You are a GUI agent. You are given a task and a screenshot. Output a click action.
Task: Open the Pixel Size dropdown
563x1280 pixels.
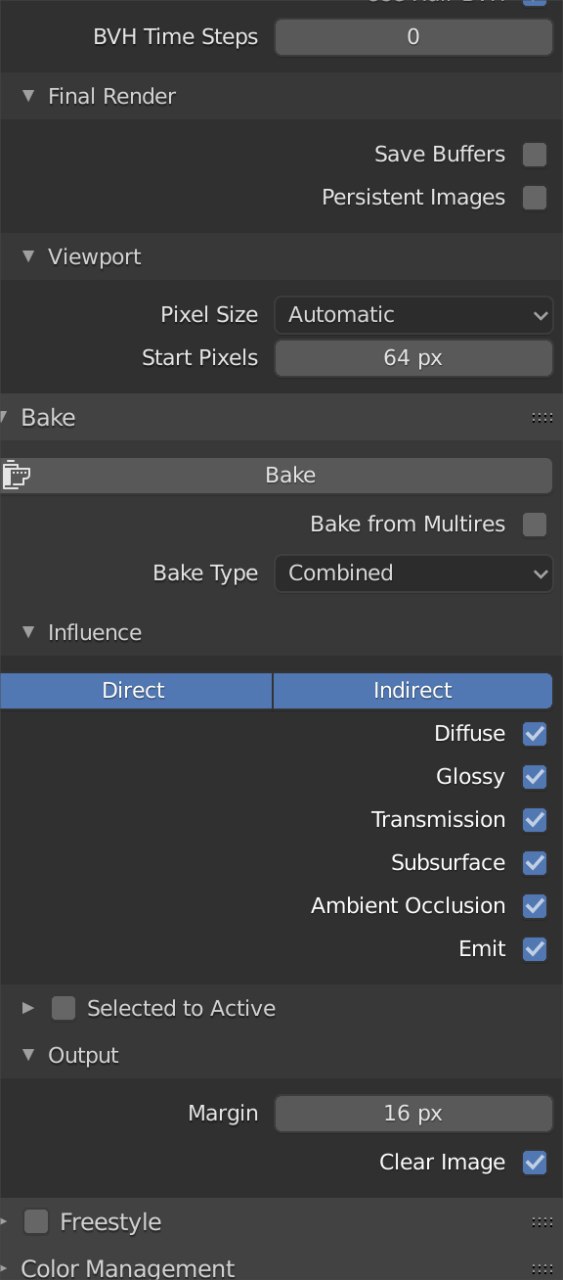[413, 315]
